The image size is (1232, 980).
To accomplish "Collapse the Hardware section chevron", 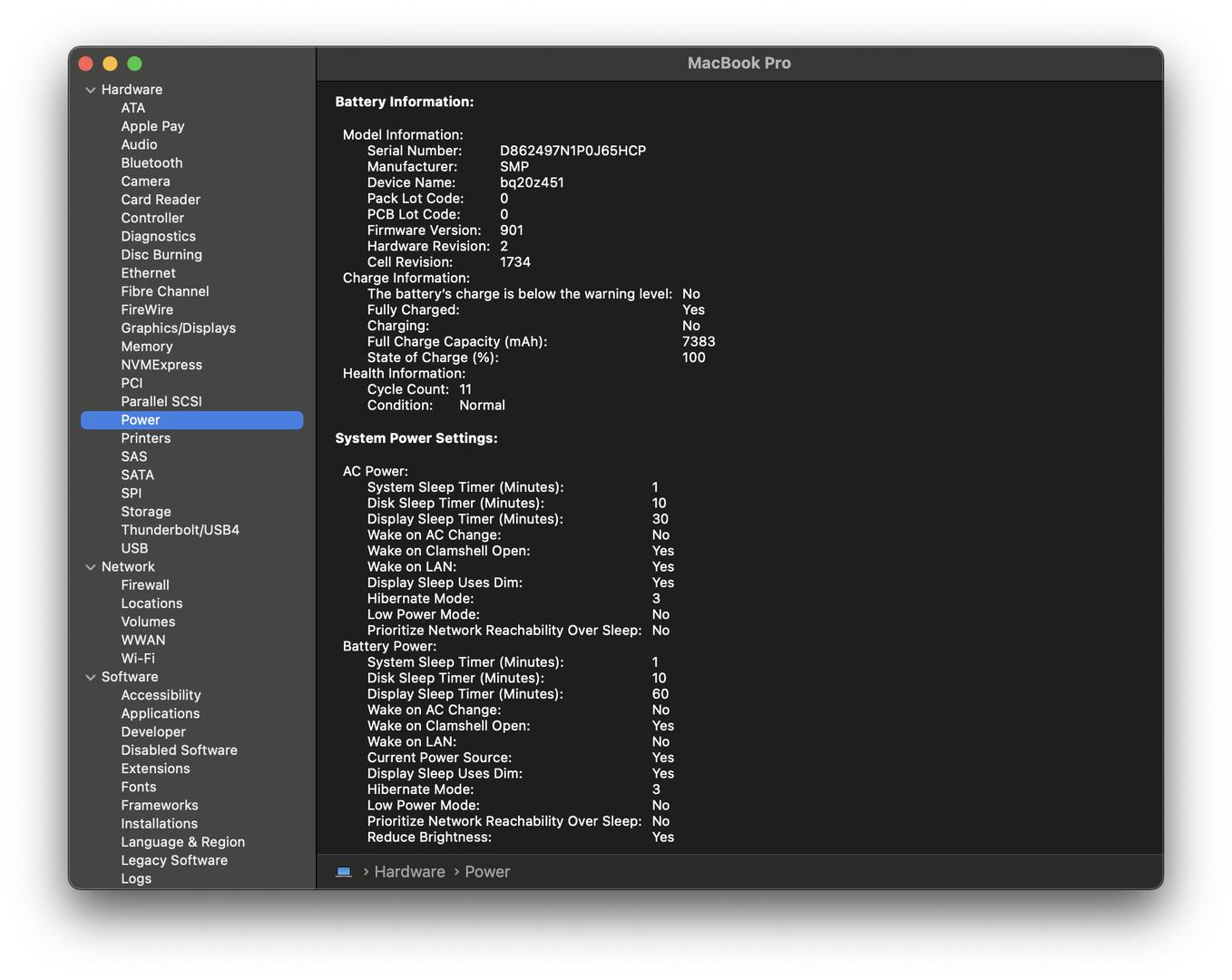I will (x=91, y=90).
